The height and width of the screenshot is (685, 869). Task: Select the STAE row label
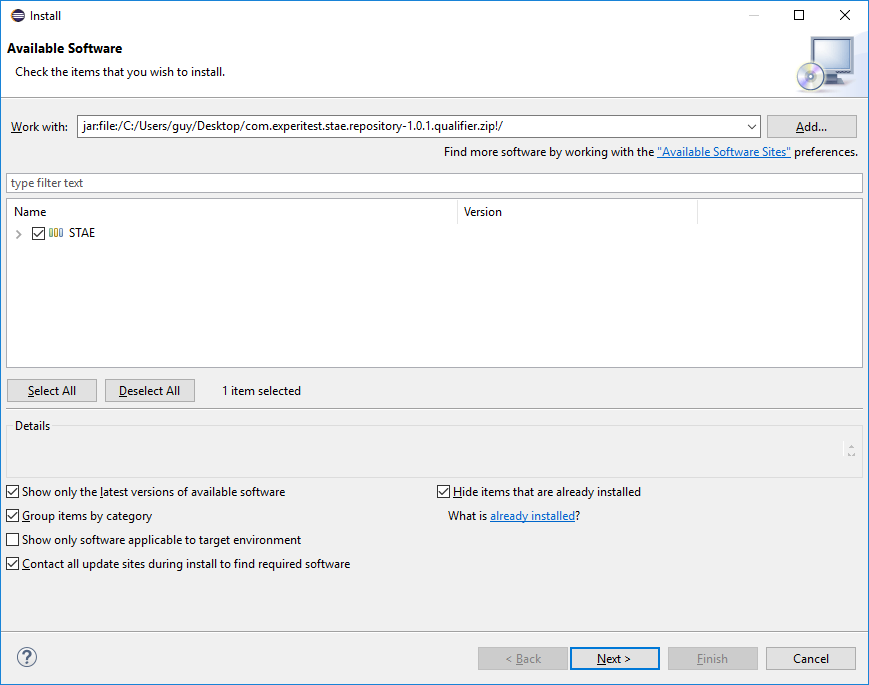tap(82, 233)
